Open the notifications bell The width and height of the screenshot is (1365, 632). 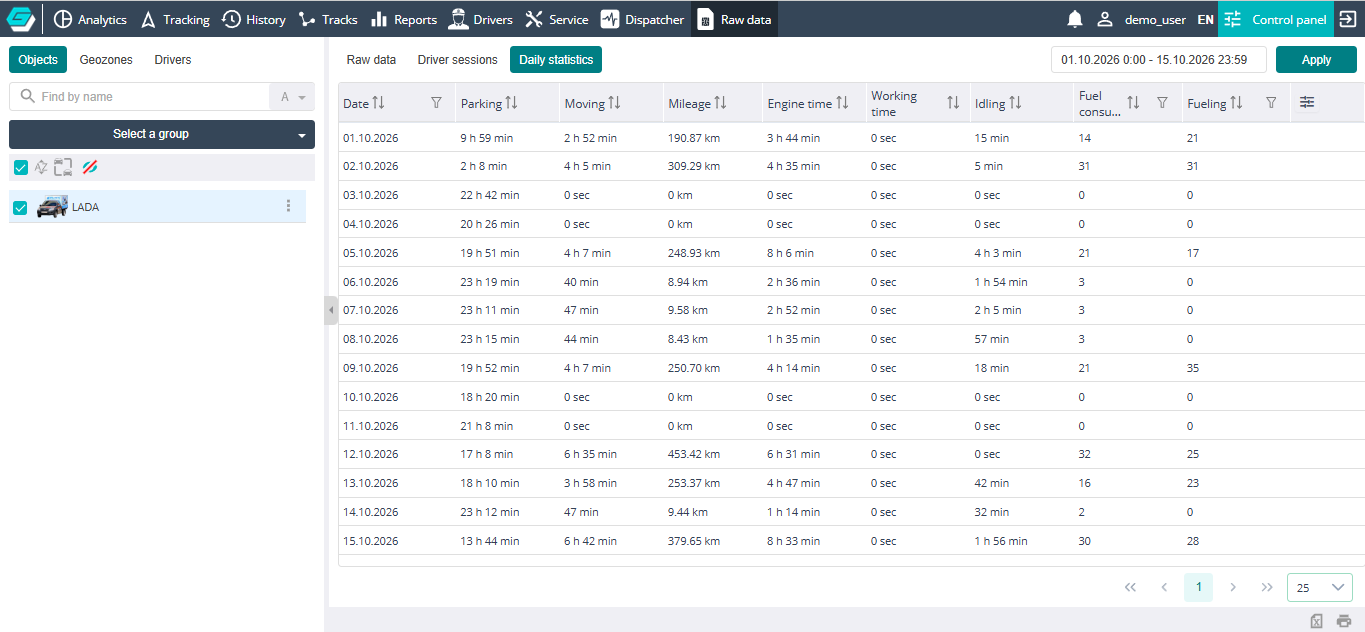coord(1075,19)
